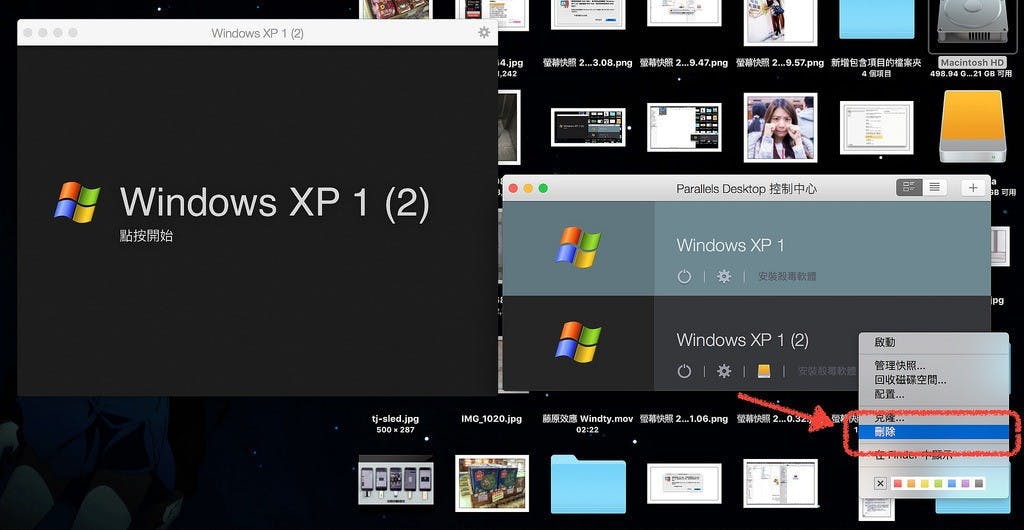1024x530 pixels.
Task: Zoom the Parallels Desktop 控制中心 window
Action: coord(543,189)
